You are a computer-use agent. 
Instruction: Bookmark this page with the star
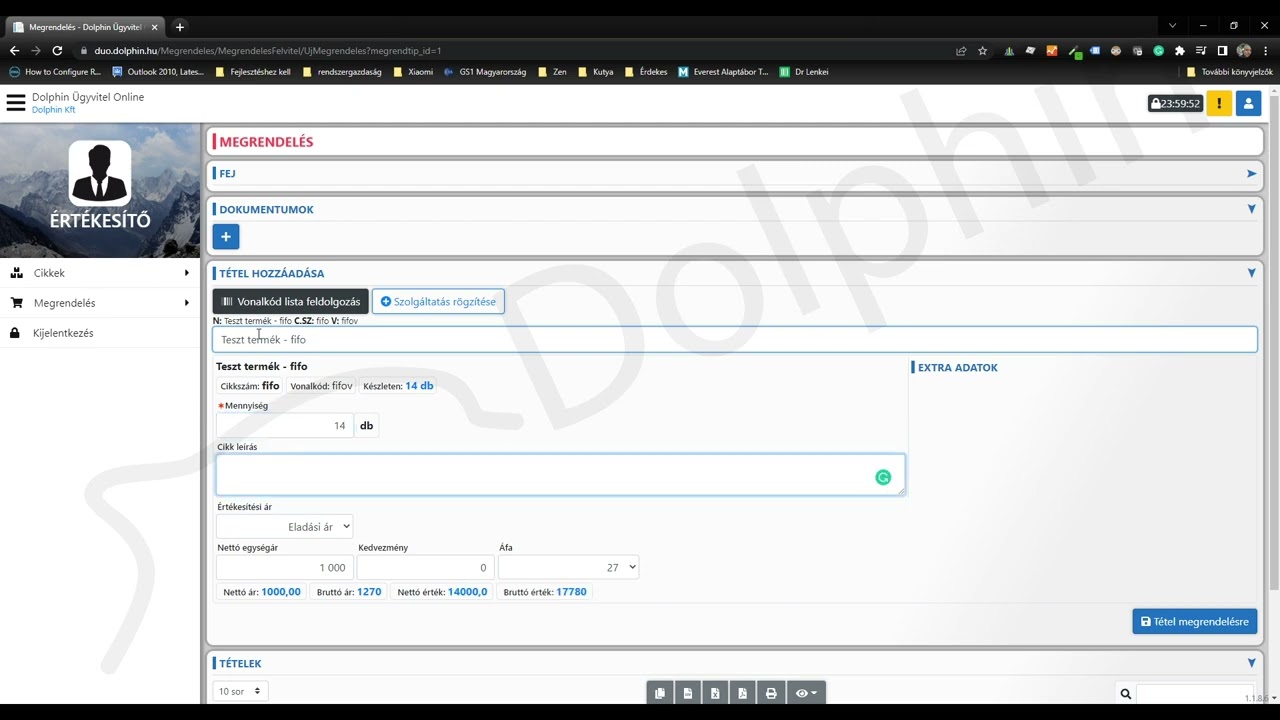(x=982, y=51)
